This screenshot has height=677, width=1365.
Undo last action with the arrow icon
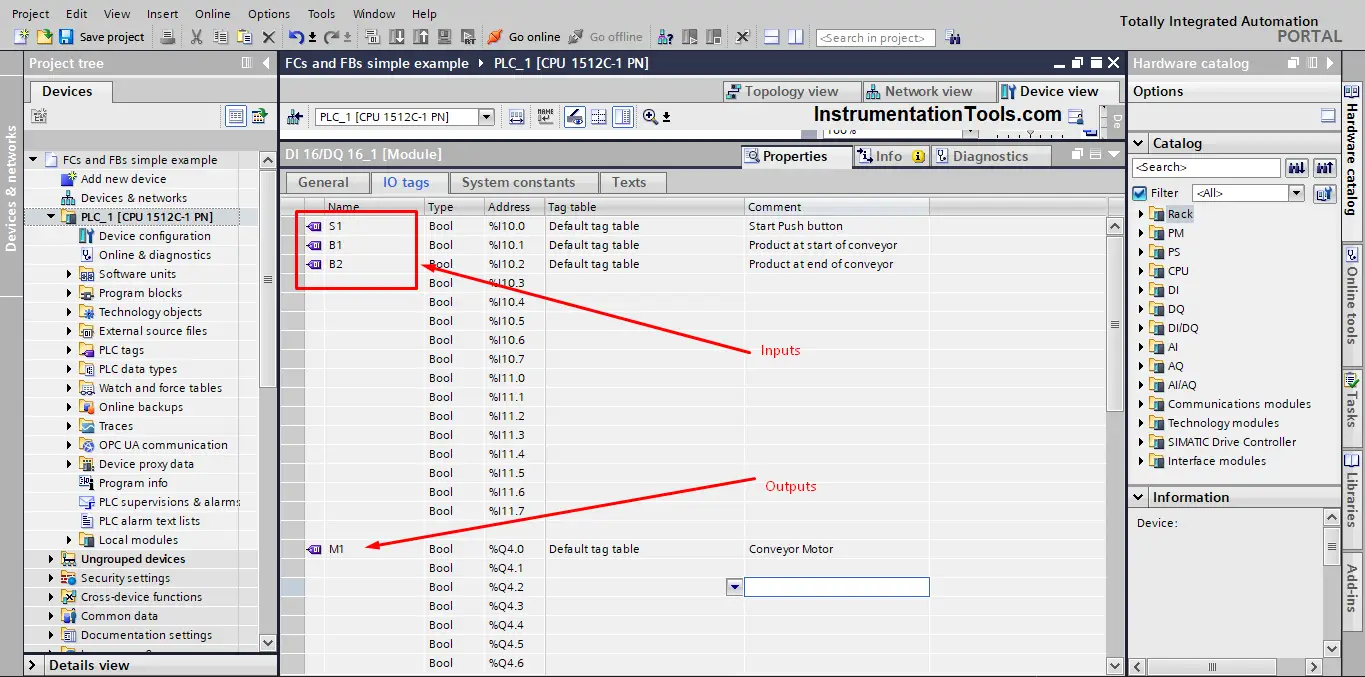(x=297, y=37)
